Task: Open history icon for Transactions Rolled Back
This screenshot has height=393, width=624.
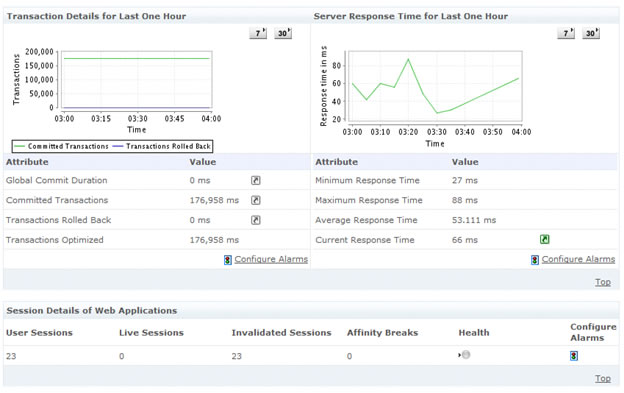Action: coord(255,220)
